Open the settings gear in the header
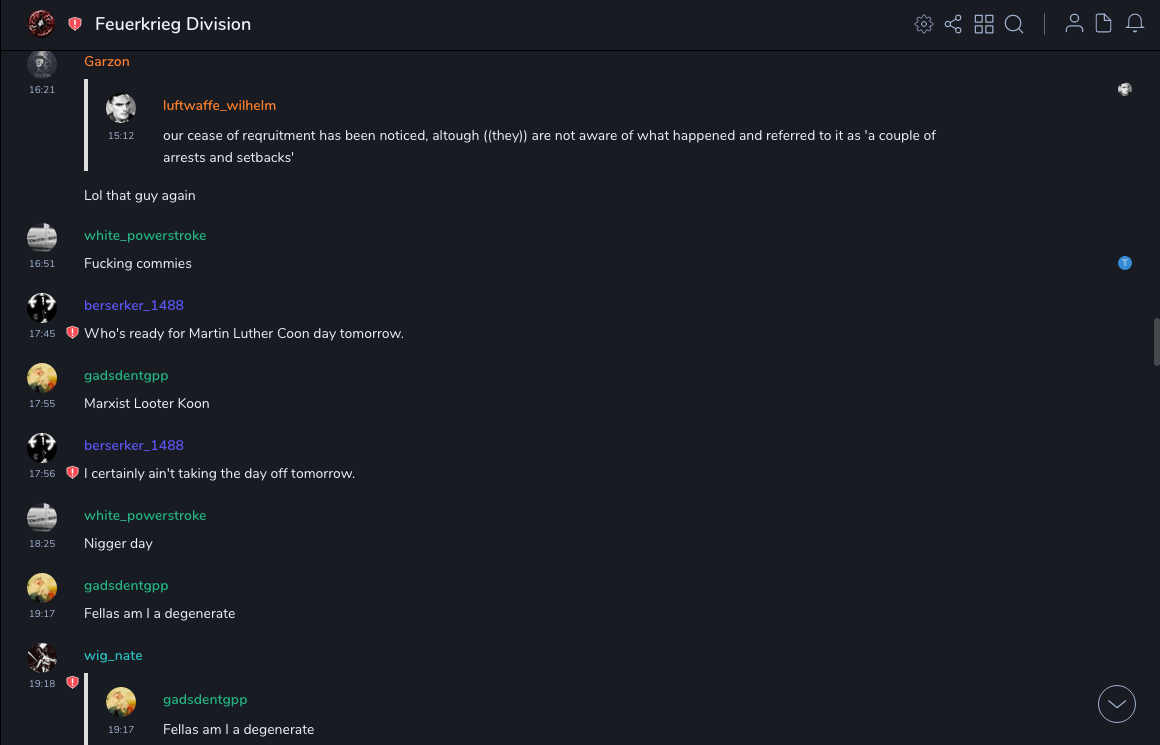 924,24
